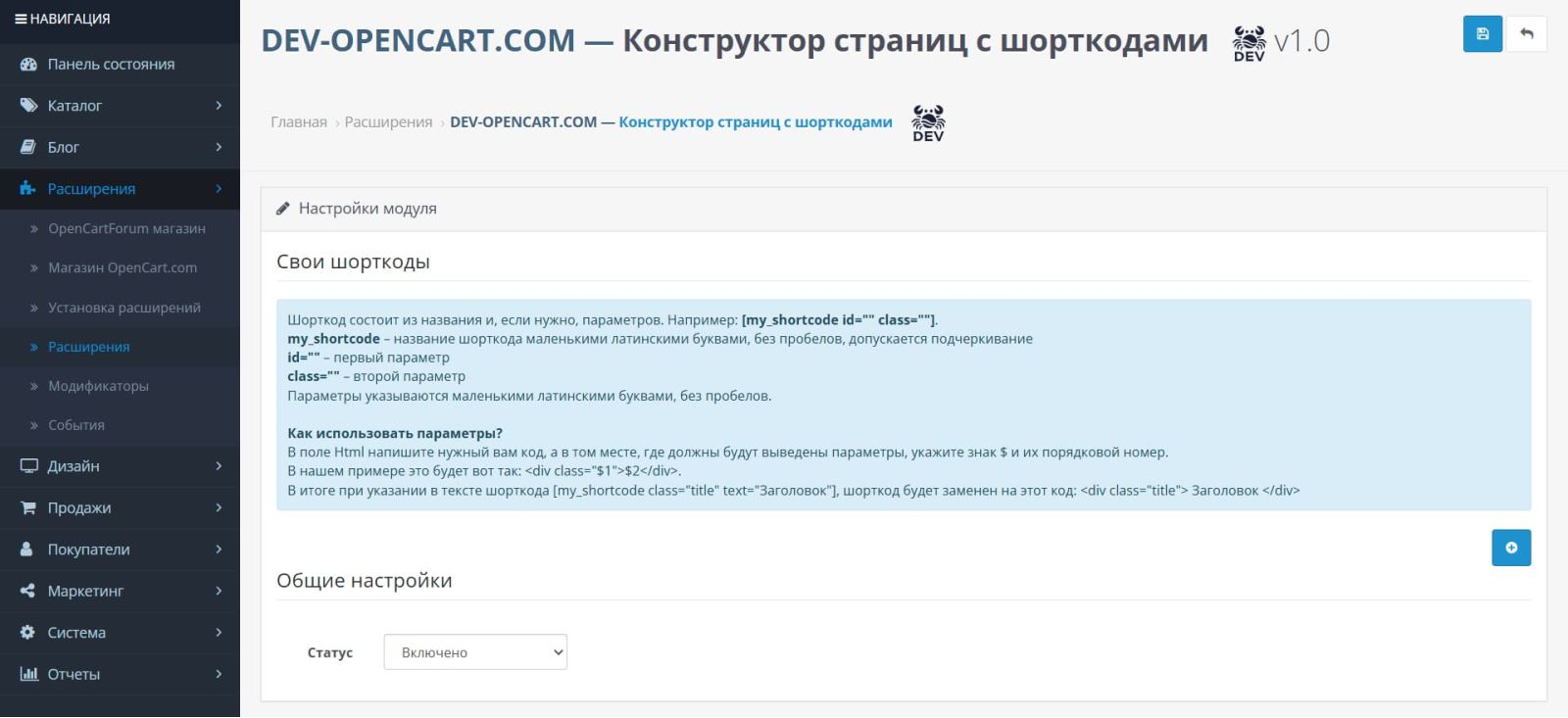Open Магазин OpenCart.com submenu item
The width and height of the screenshot is (1568, 718).
click(120, 267)
